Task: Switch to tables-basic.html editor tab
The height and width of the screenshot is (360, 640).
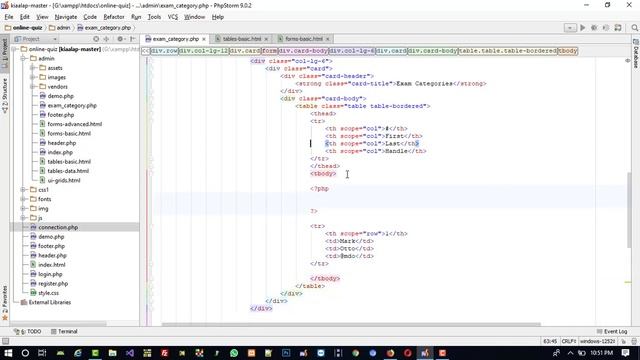Action: click(x=242, y=39)
